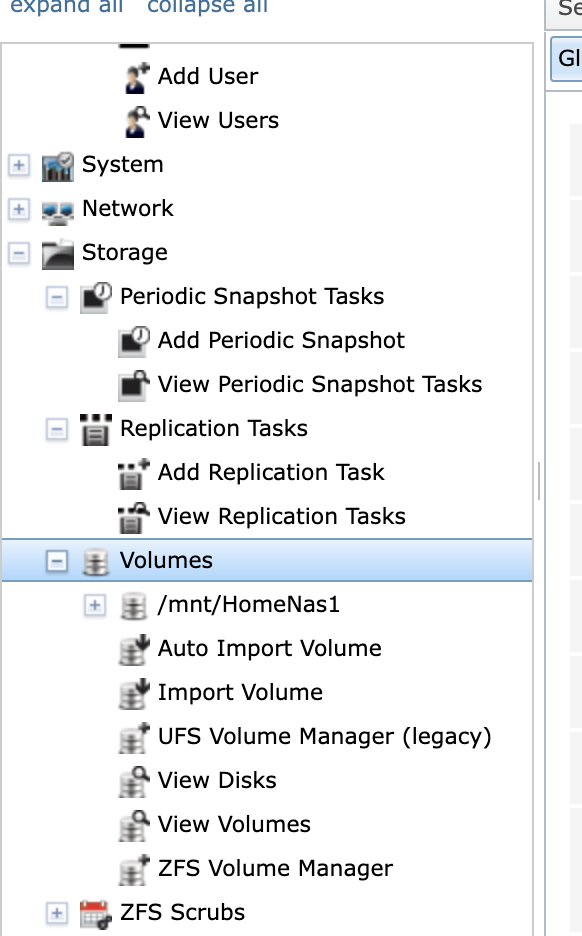Click the collapse all link

(x=207, y=7)
